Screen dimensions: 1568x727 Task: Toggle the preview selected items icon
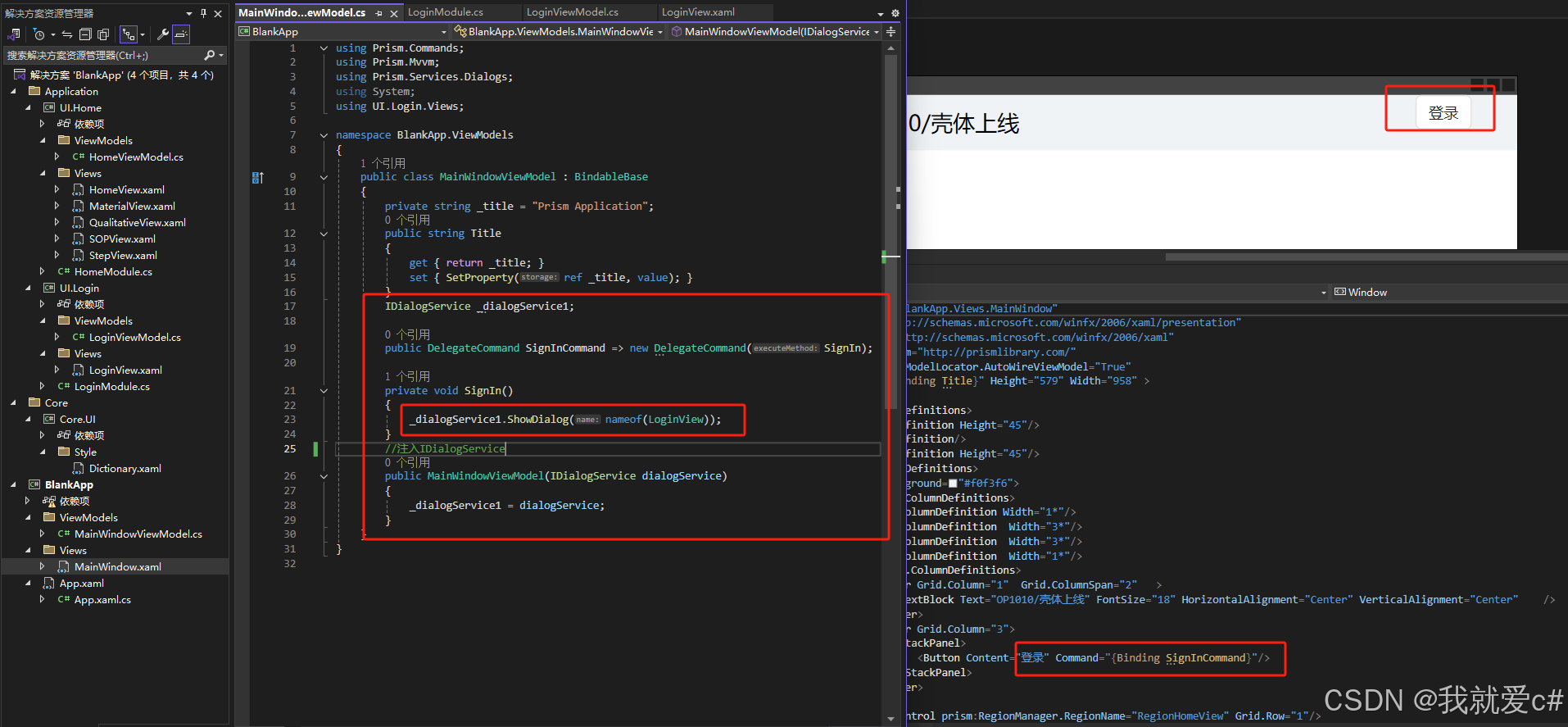pos(181,34)
